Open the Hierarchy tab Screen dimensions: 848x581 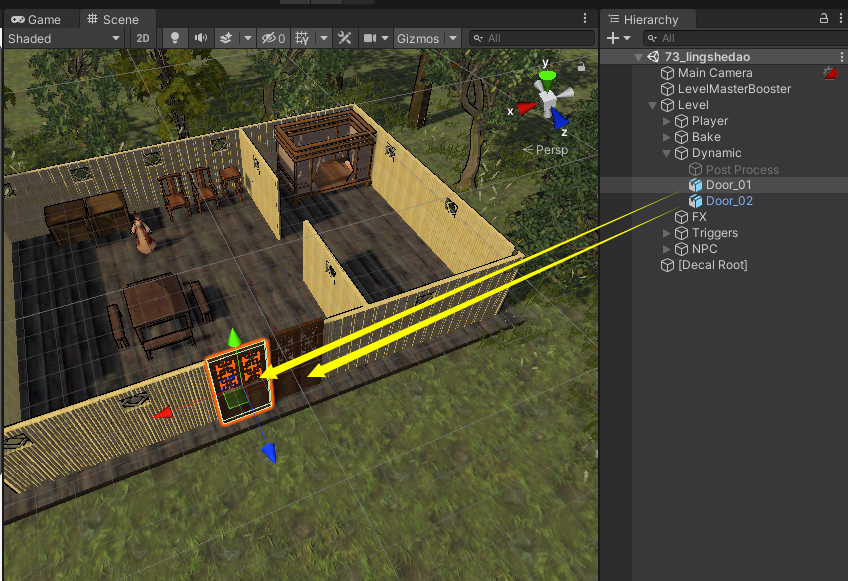(644, 19)
